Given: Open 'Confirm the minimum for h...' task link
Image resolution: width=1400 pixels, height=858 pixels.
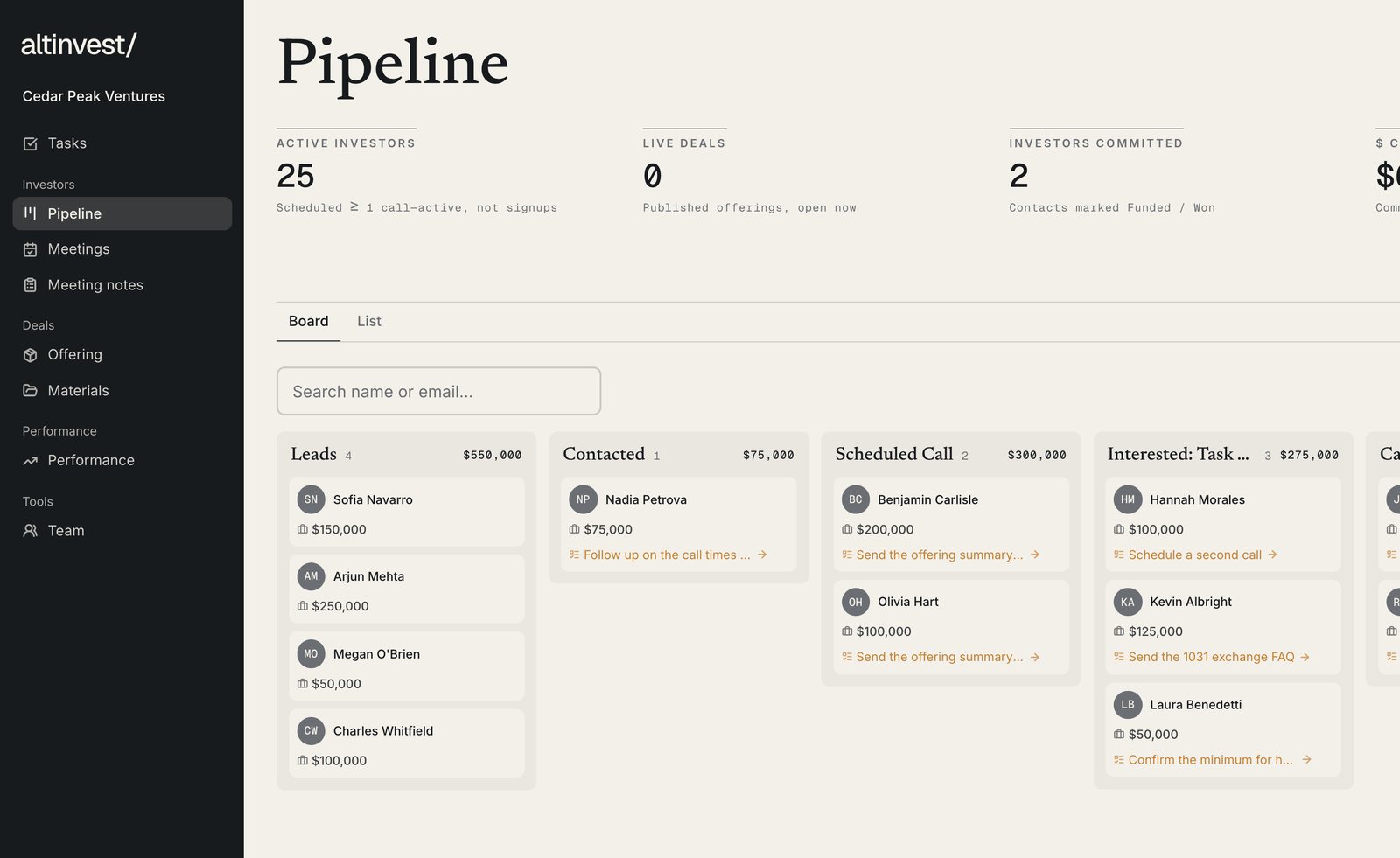Looking at the screenshot, I should (1213, 759).
